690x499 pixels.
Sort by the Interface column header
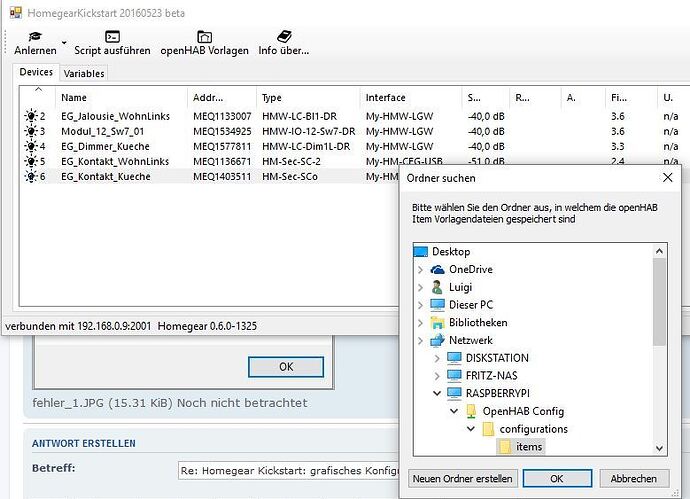click(386, 98)
